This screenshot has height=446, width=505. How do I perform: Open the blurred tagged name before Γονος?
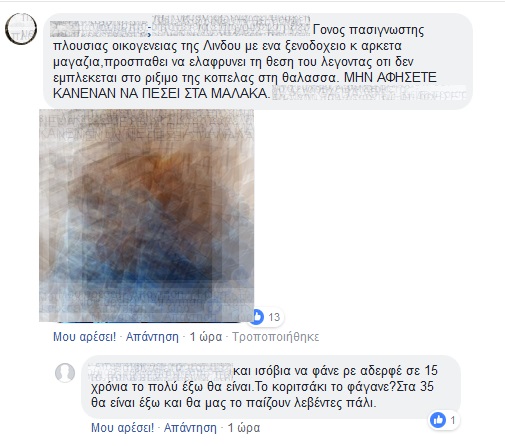click(231, 25)
